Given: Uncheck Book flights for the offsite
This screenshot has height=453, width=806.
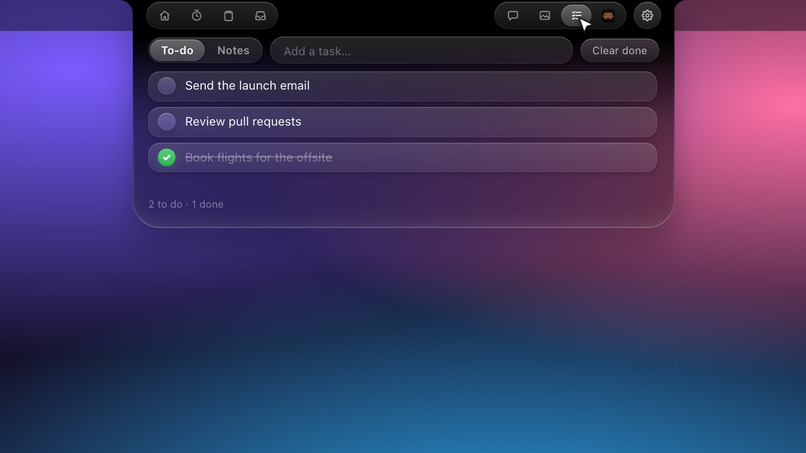Looking at the screenshot, I should coord(167,157).
